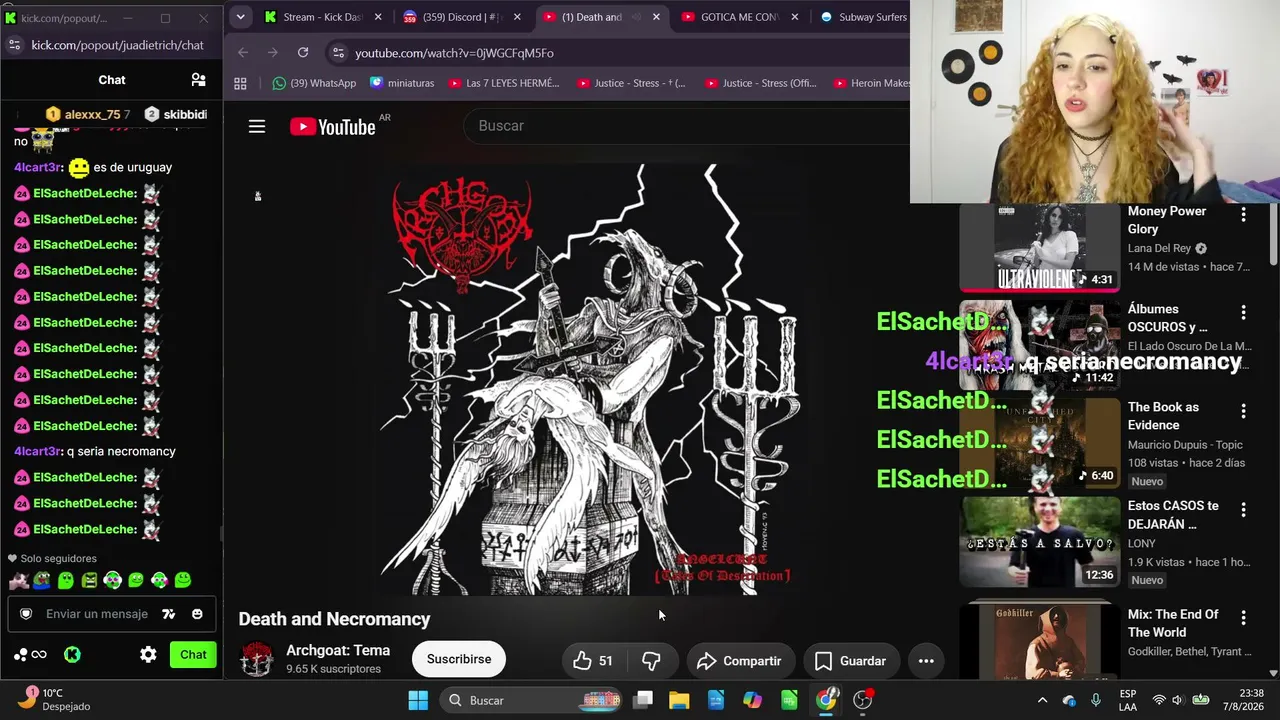The image size is (1280, 720).
Task: Open Task View on the taskbar
Action: [x=643, y=700]
